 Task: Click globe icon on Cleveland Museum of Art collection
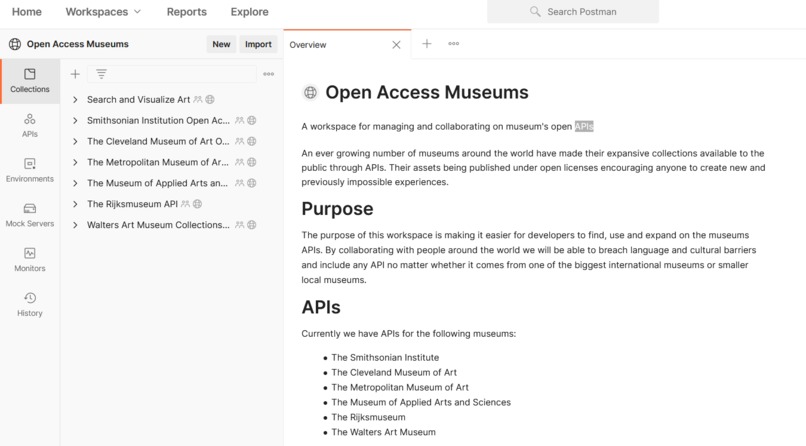251,141
